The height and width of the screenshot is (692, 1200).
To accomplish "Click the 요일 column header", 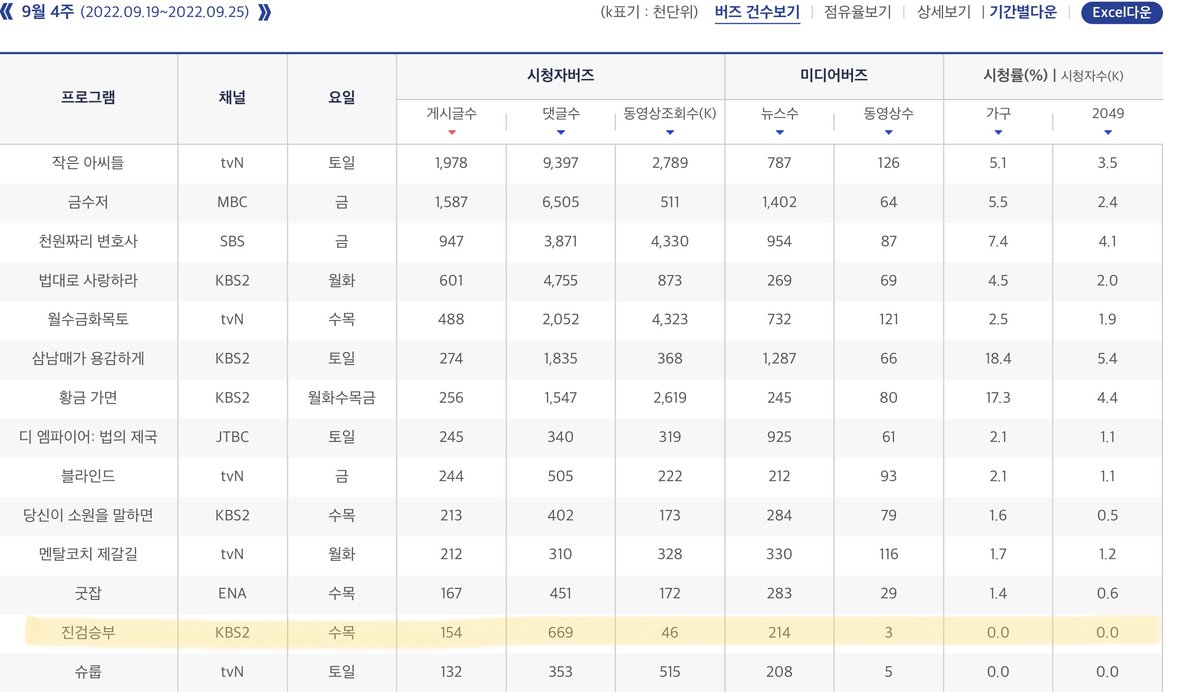I will 341,98.
